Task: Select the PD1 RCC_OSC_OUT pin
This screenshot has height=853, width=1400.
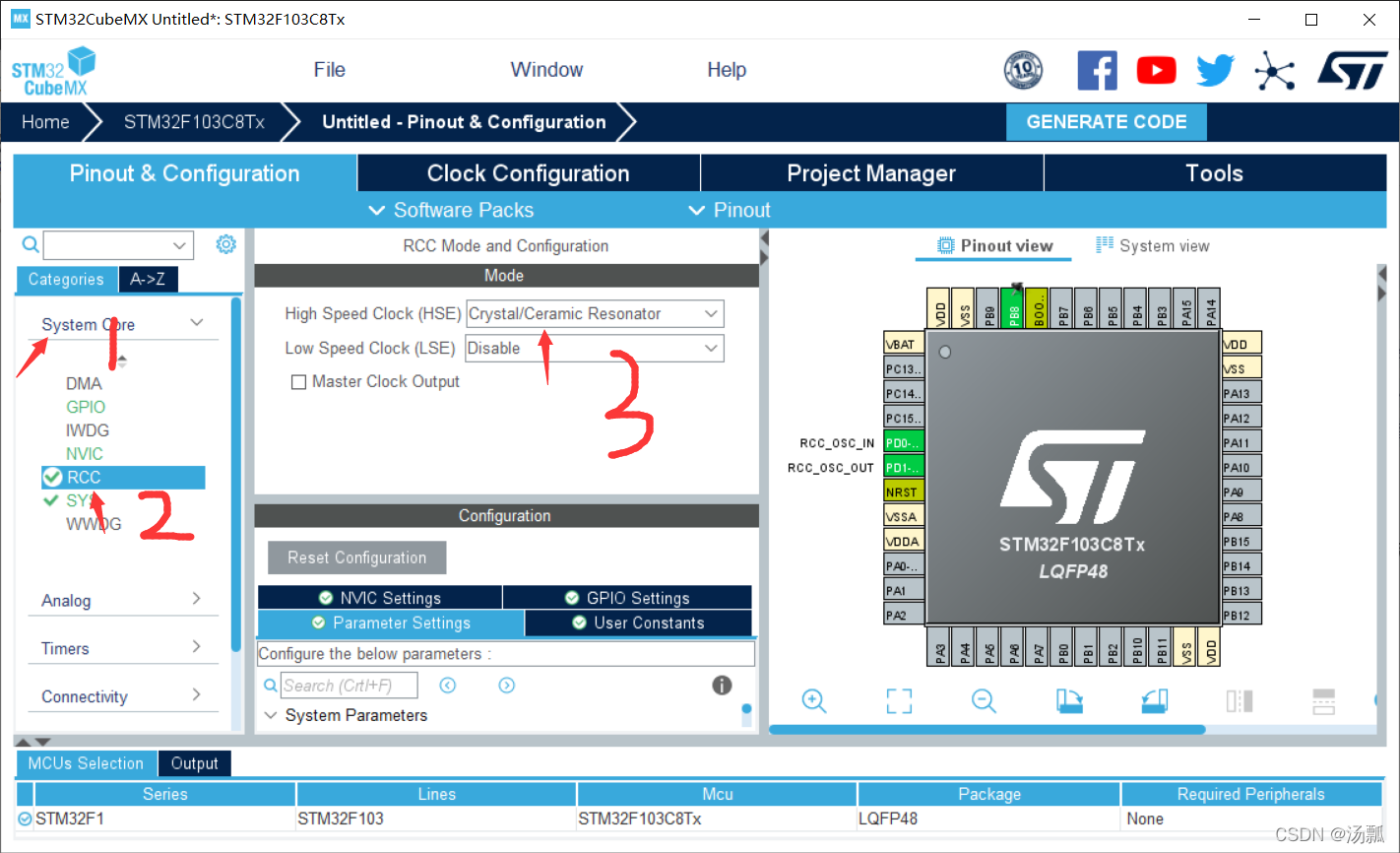Action: [x=904, y=467]
